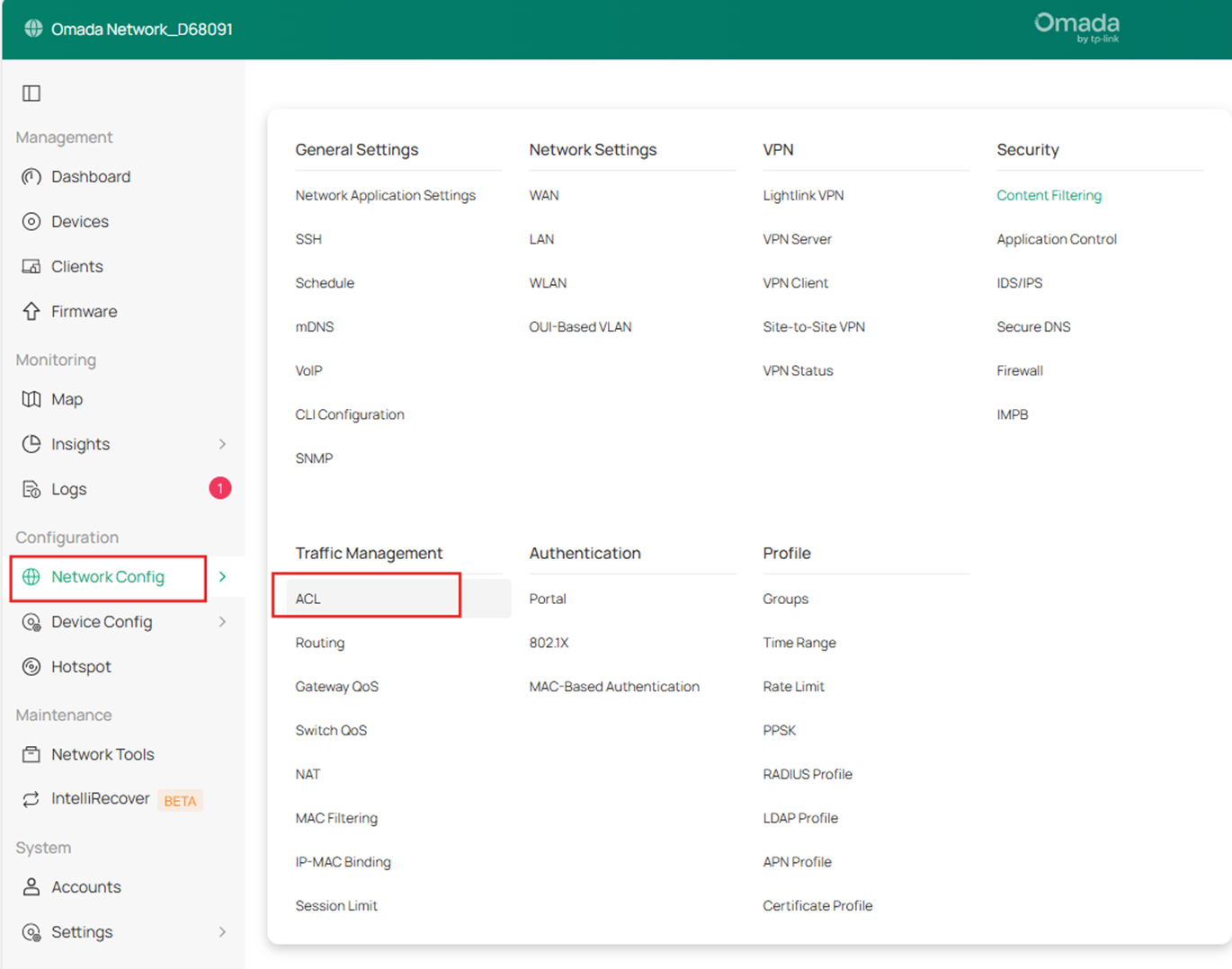Click the Insights pie chart icon
This screenshot has width=1232, height=969.
click(31, 444)
